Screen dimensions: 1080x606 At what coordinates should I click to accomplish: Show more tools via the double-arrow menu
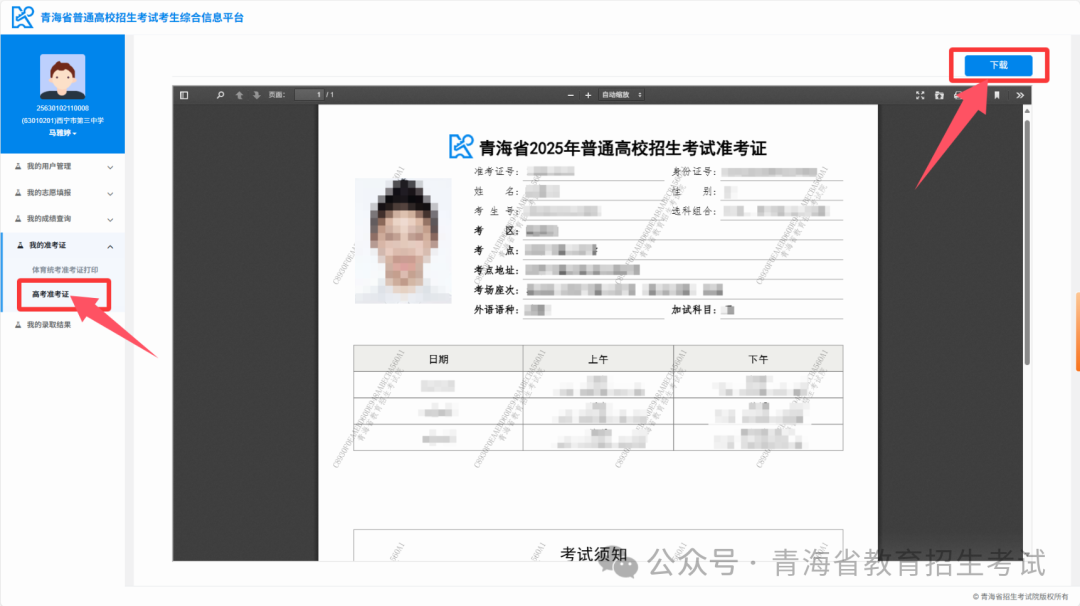tap(1020, 95)
